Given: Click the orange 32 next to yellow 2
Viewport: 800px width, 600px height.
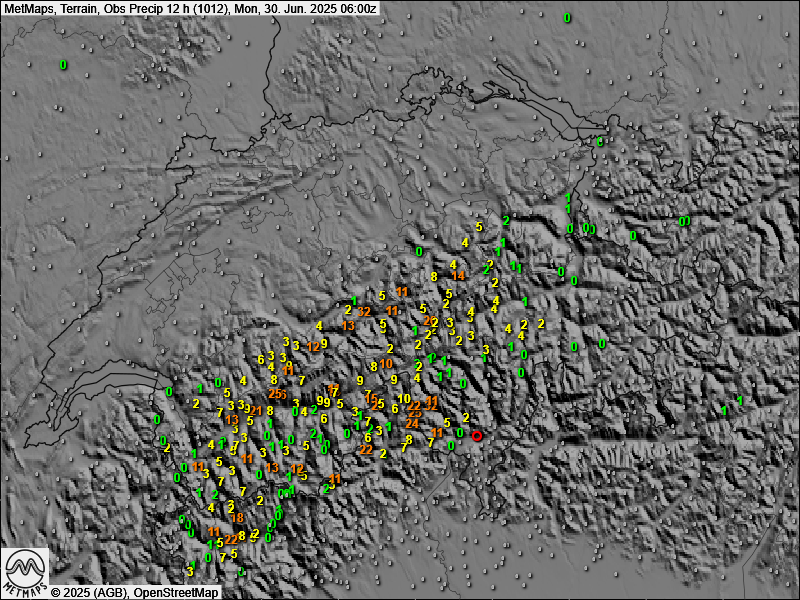Looking at the screenshot, I should coord(364,311).
